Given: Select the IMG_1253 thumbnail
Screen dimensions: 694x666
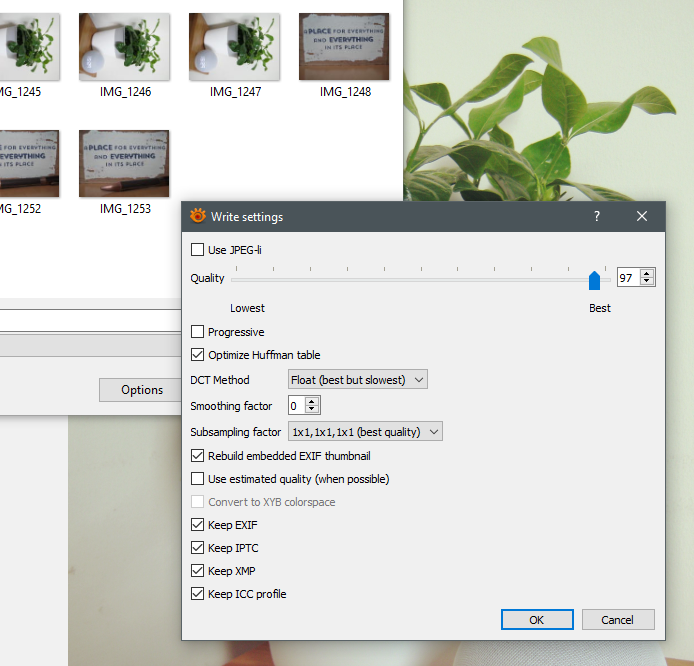Looking at the screenshot, I should point(124,163).
